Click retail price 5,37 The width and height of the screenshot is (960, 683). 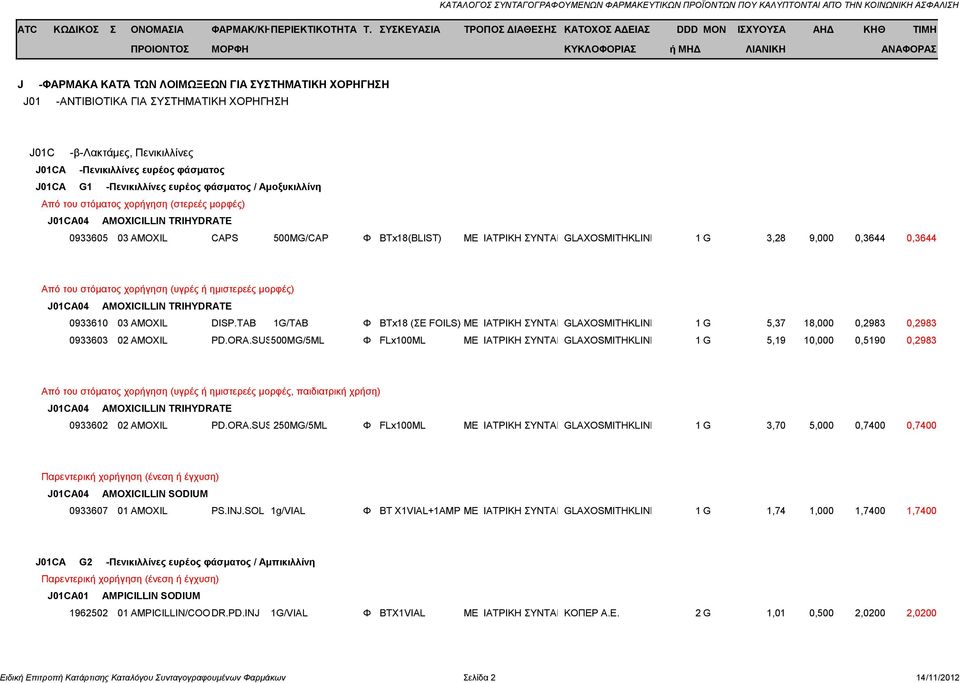click(776, 323)
